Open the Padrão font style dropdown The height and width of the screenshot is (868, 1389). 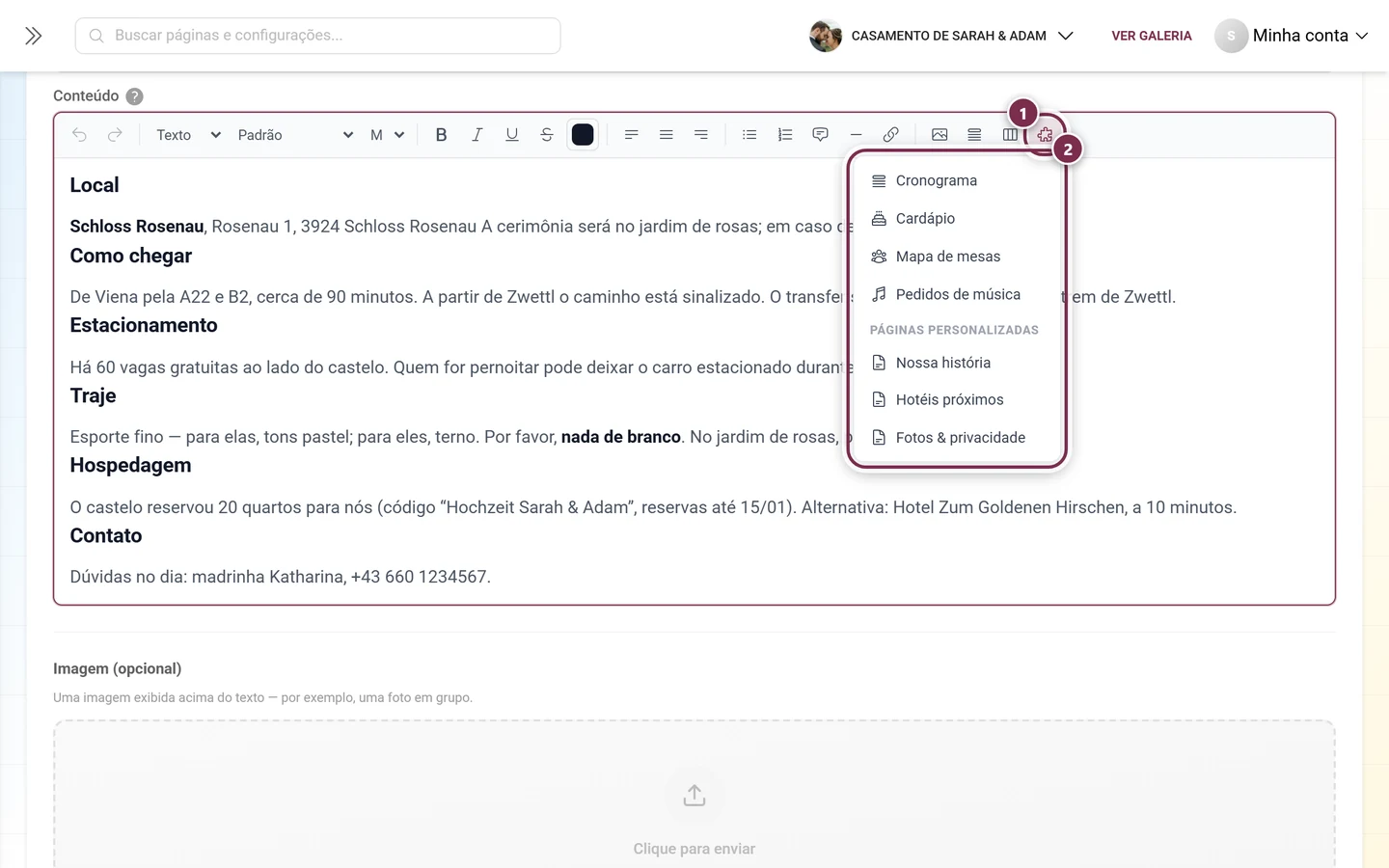click(x=295, y=135)
